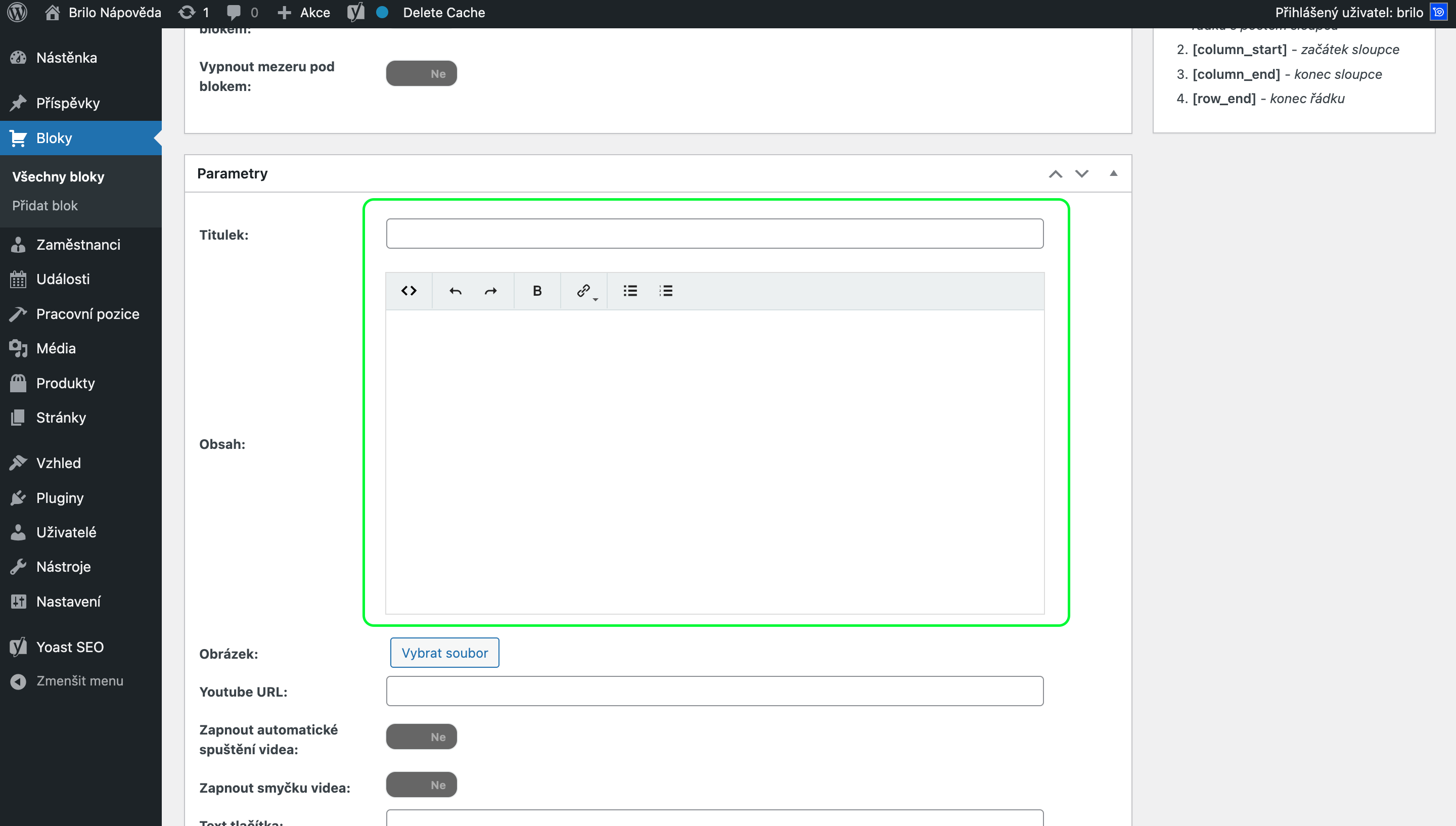Image resolution: width=1456 pixels, height=826 pixels.
Task: Open the Média menu in sidebar
Action: (56, 348)
